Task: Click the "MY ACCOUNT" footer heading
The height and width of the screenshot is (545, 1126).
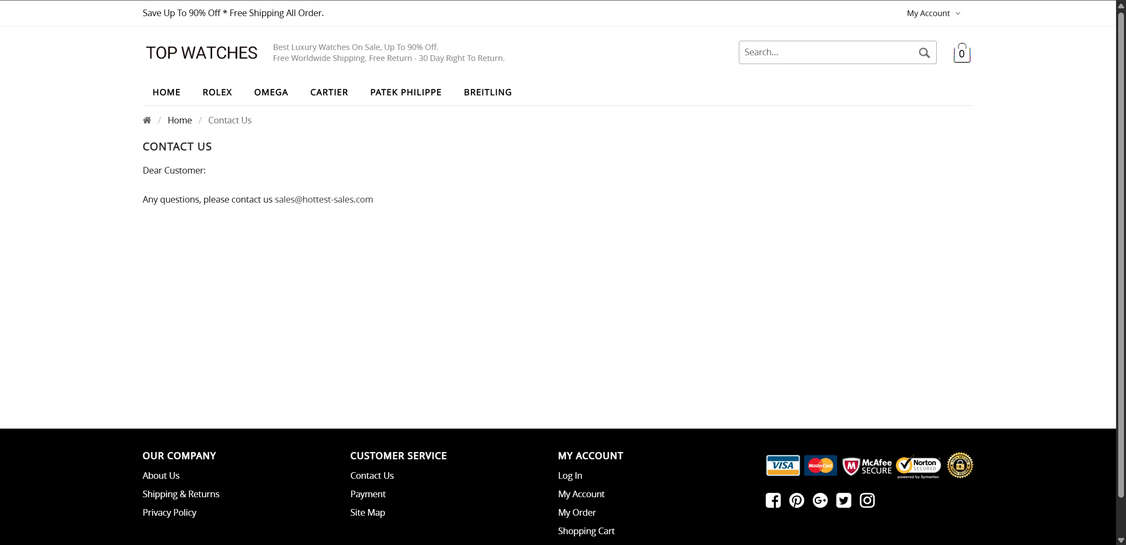Action: click(x=590, y=456)
